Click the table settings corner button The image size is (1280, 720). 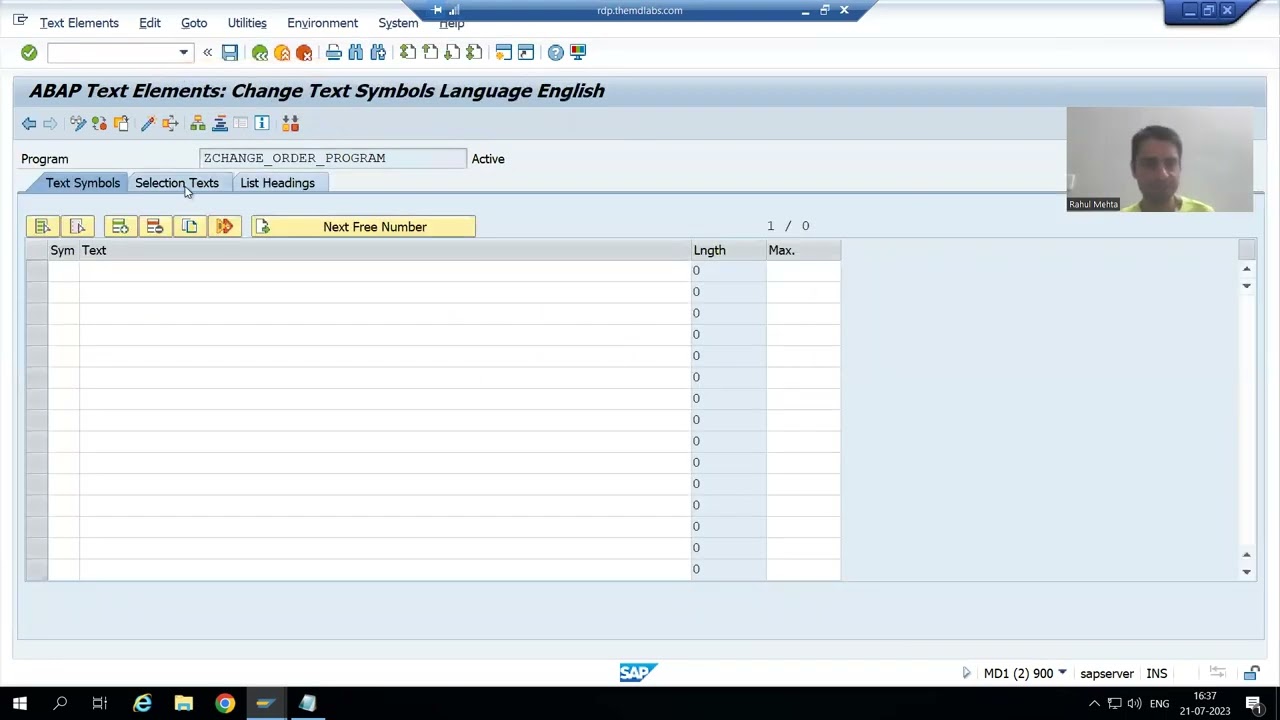click(1247, 249)
